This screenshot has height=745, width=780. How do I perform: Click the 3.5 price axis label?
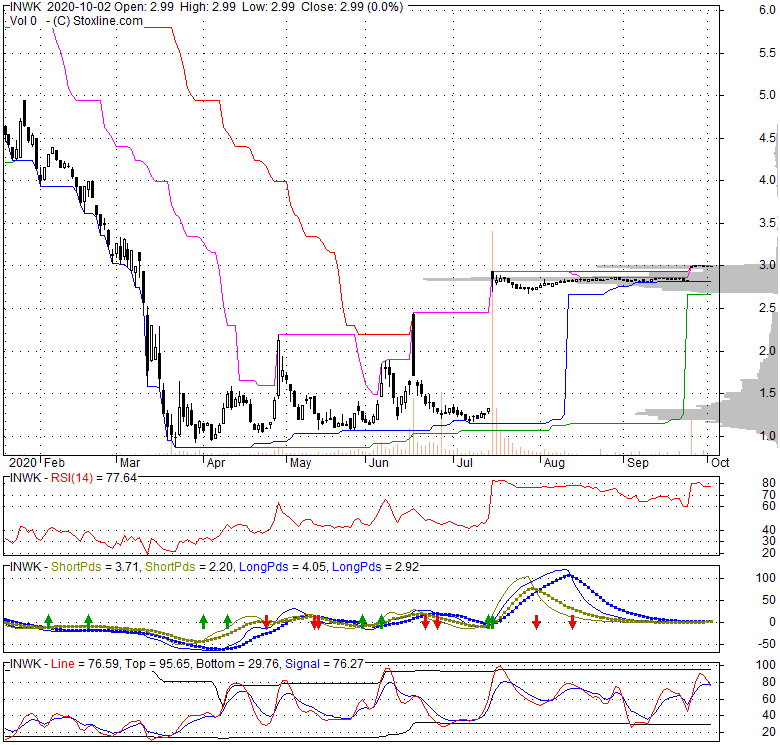click(768, 223)
